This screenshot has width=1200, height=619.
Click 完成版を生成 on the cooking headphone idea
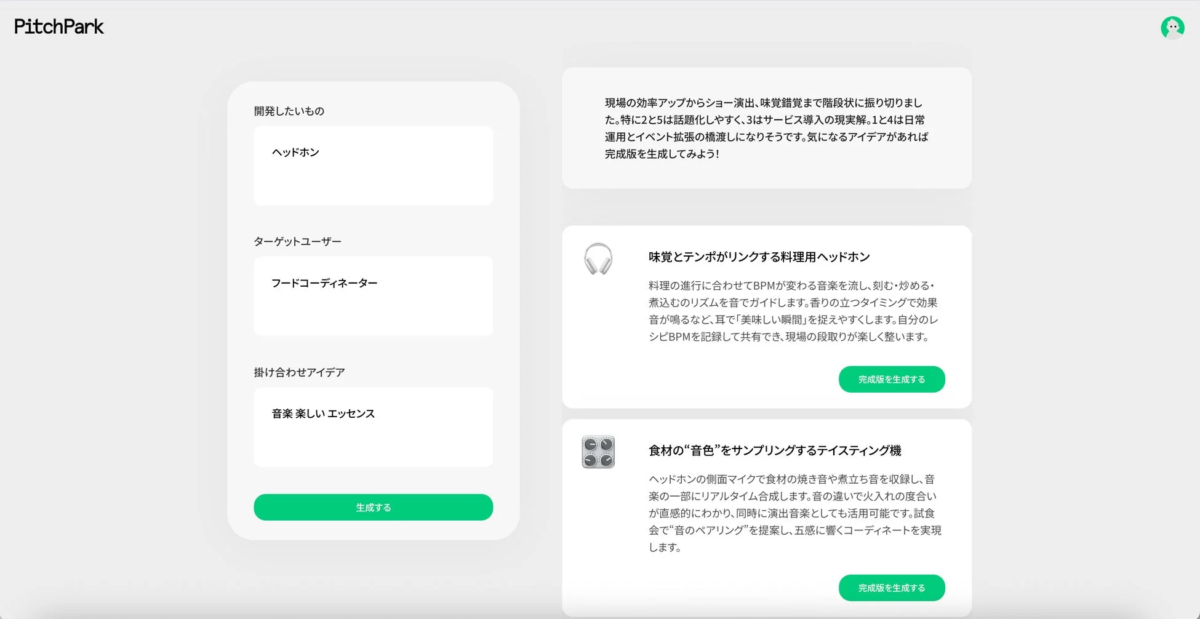pyautogui.click(x=891, y=379)
